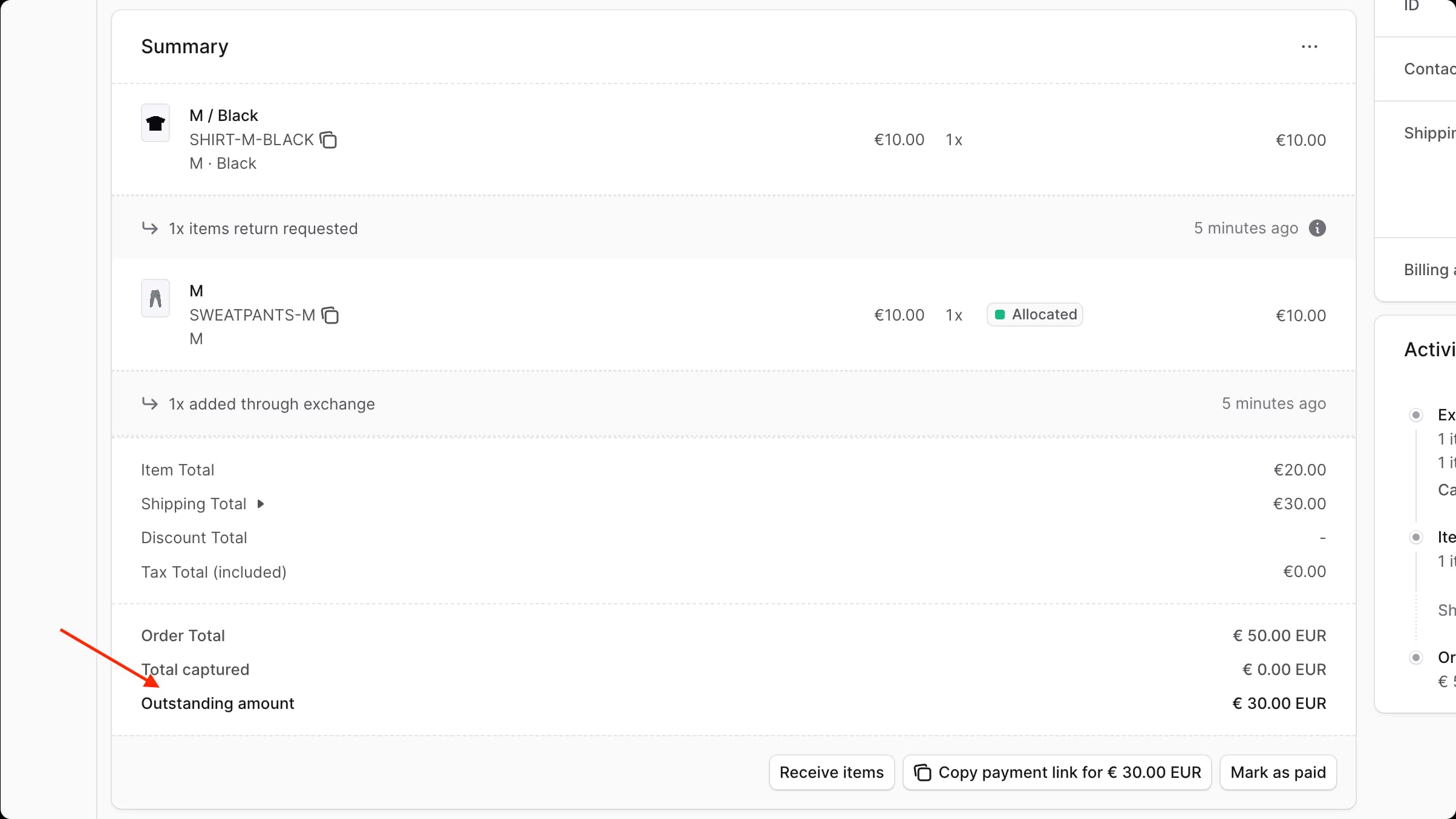Copy the SHIRT-M-BLACK SKU
The width and height of the screenshot is (1456, 819).
point(328,140)
